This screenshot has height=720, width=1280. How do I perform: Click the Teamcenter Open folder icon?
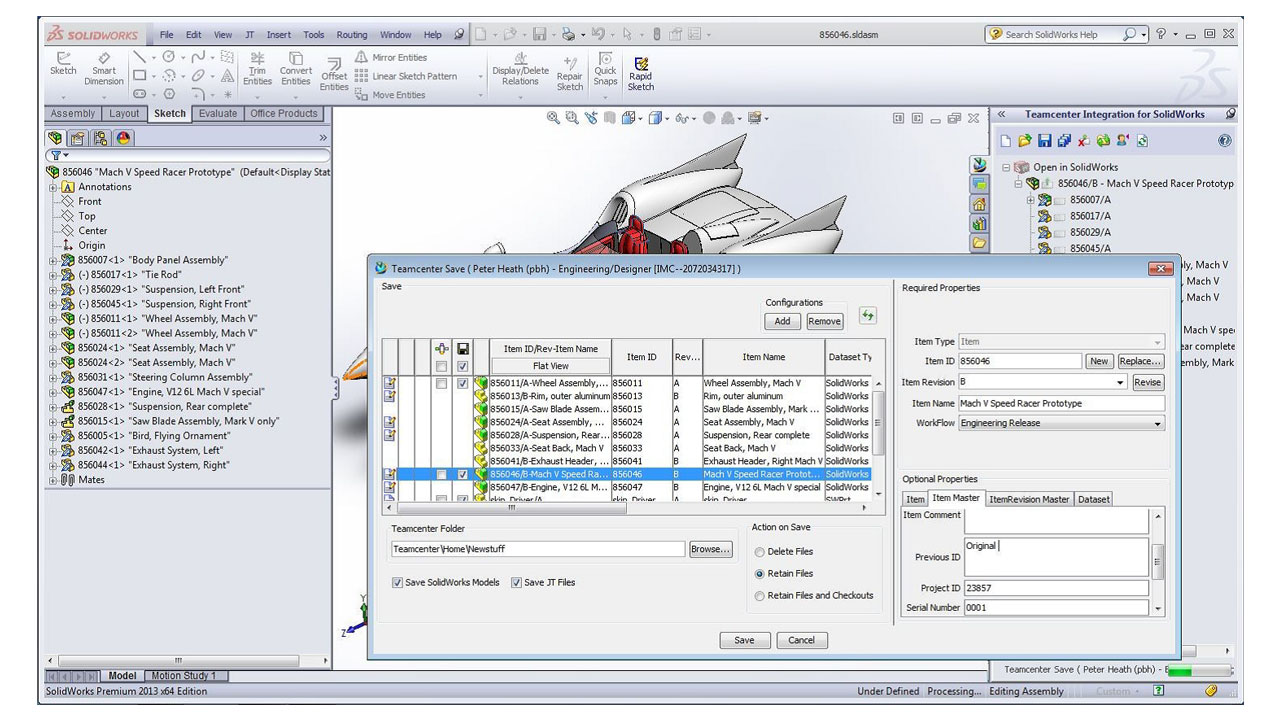click(x=1026, y=141)
